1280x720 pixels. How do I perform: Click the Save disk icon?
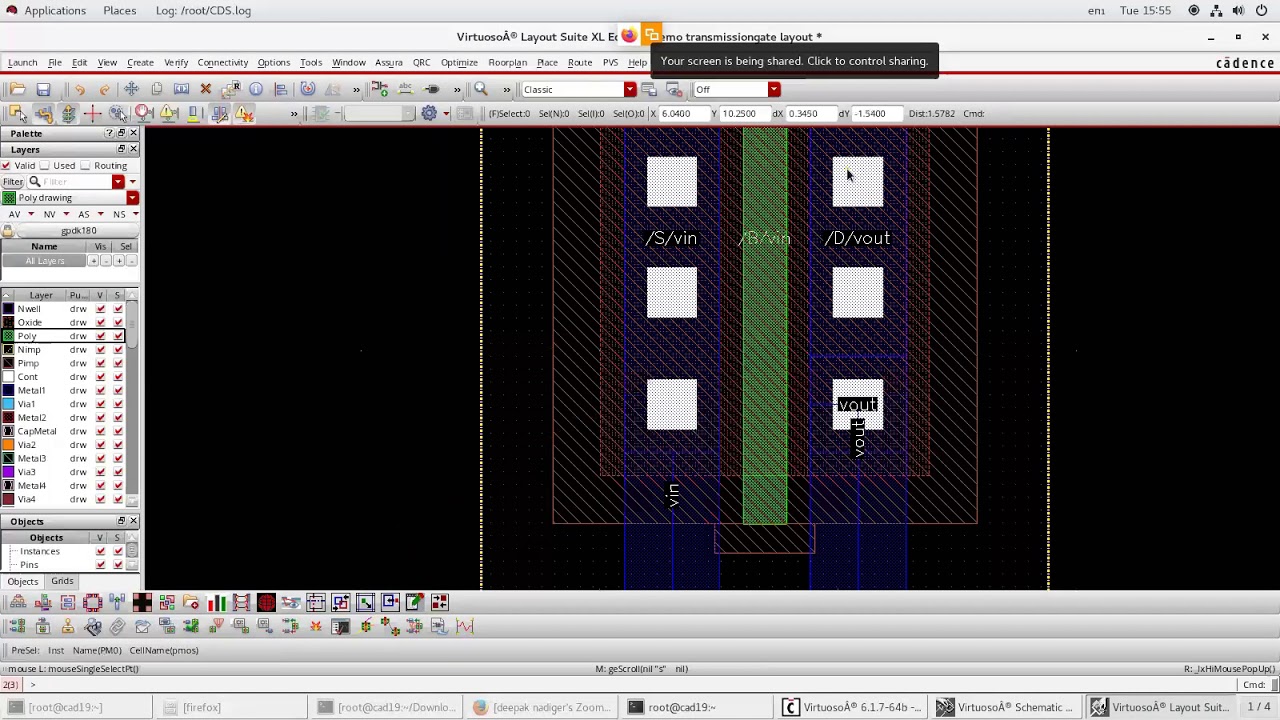click(x=43, y=89)
